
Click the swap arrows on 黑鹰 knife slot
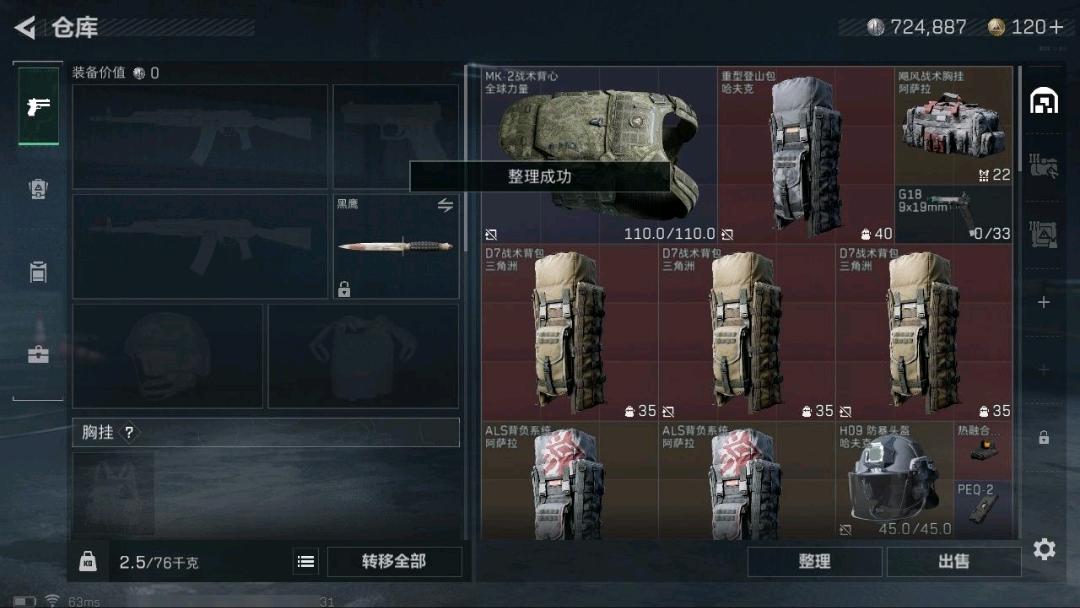[x=445, y=205]
